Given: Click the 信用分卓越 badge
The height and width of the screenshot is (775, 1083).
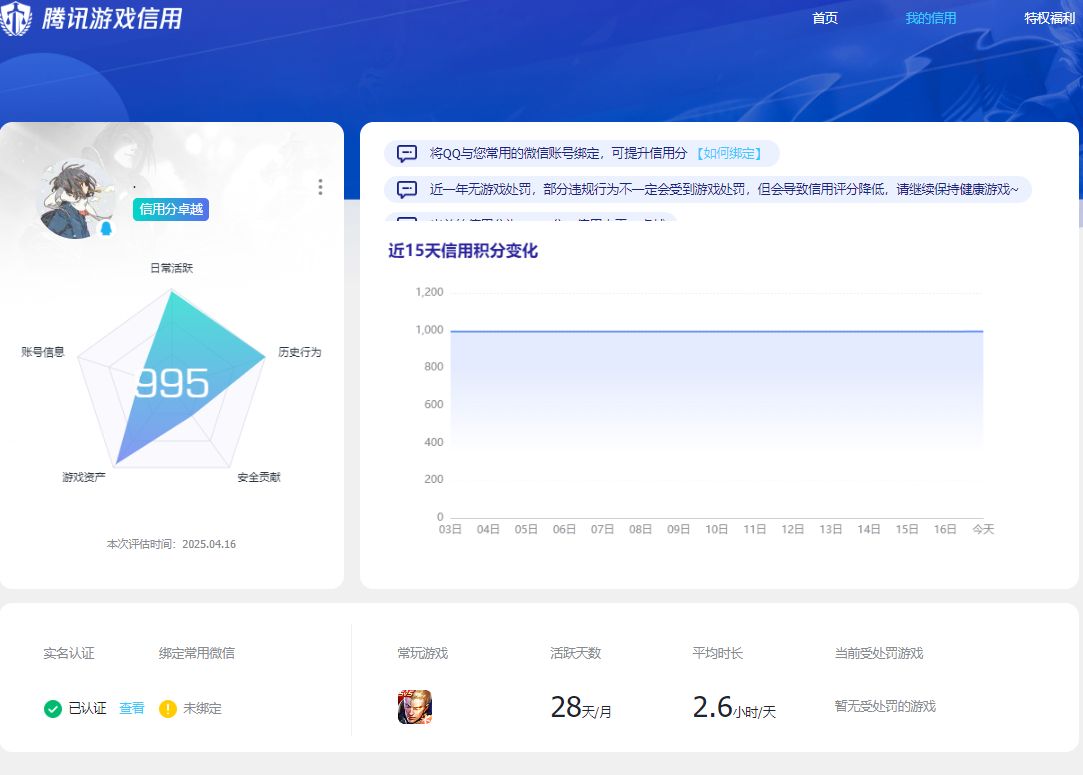Looking at the screenshot, I should pyautogui.click(x=171, y=209).
